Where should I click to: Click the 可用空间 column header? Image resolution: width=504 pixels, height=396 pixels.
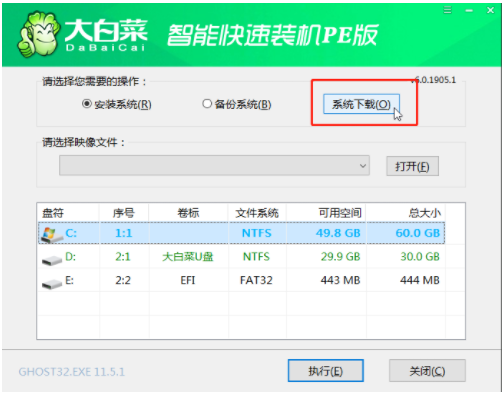tap(340, 213)
